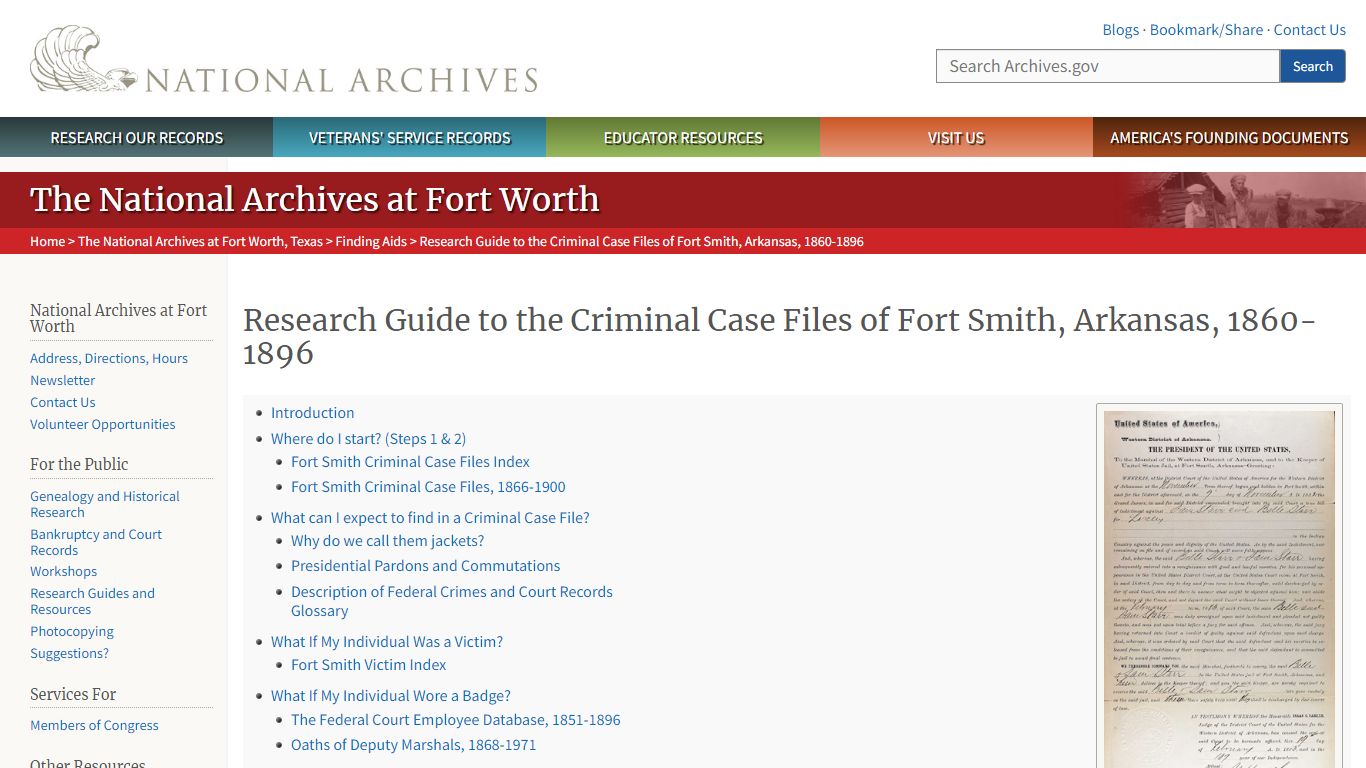Open the Members of Congress link
Viewport: 1366px width, 768px height.
(x=94, y=725)
